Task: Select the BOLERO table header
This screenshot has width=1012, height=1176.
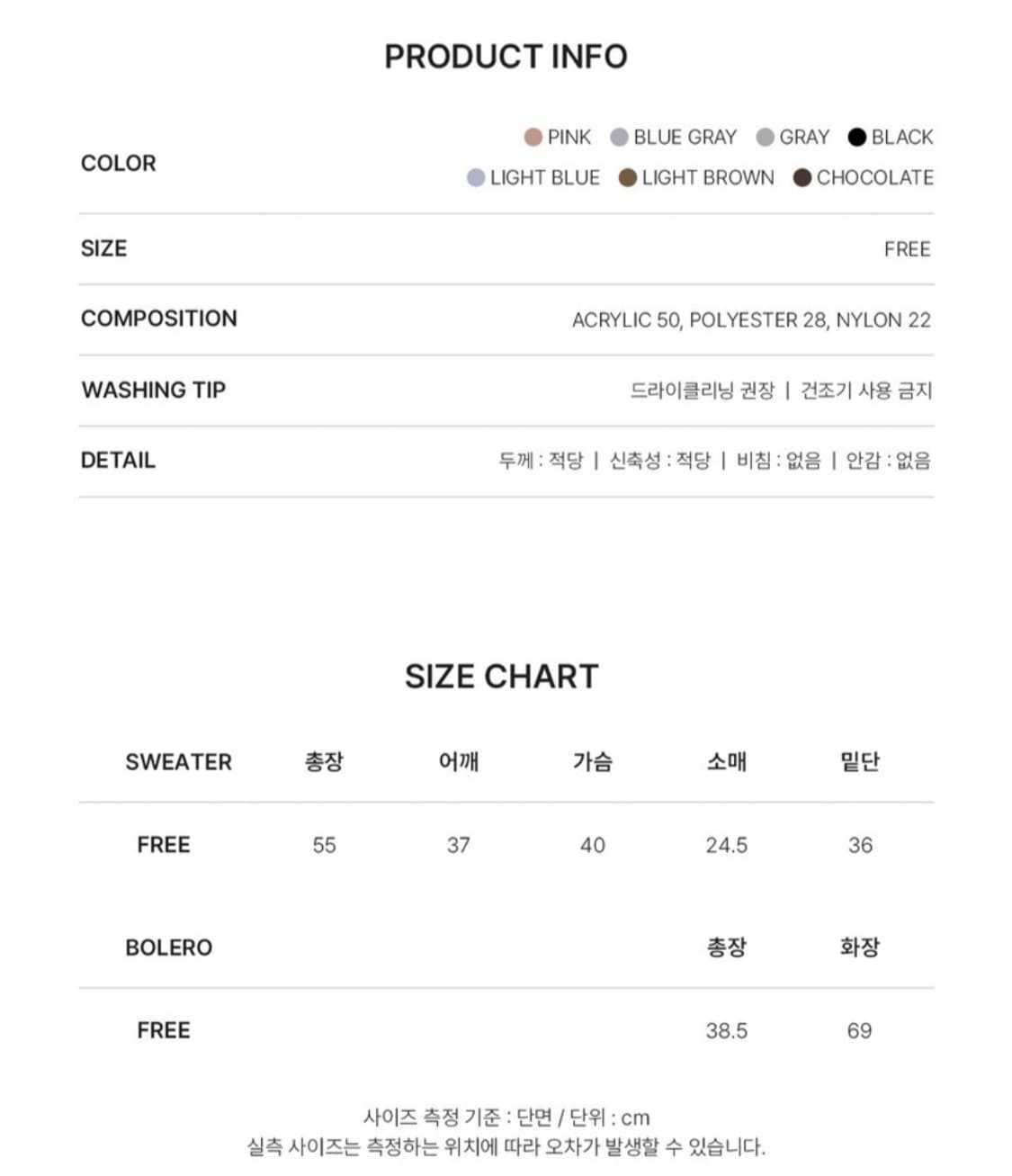Action: click(x=169, y=947)
